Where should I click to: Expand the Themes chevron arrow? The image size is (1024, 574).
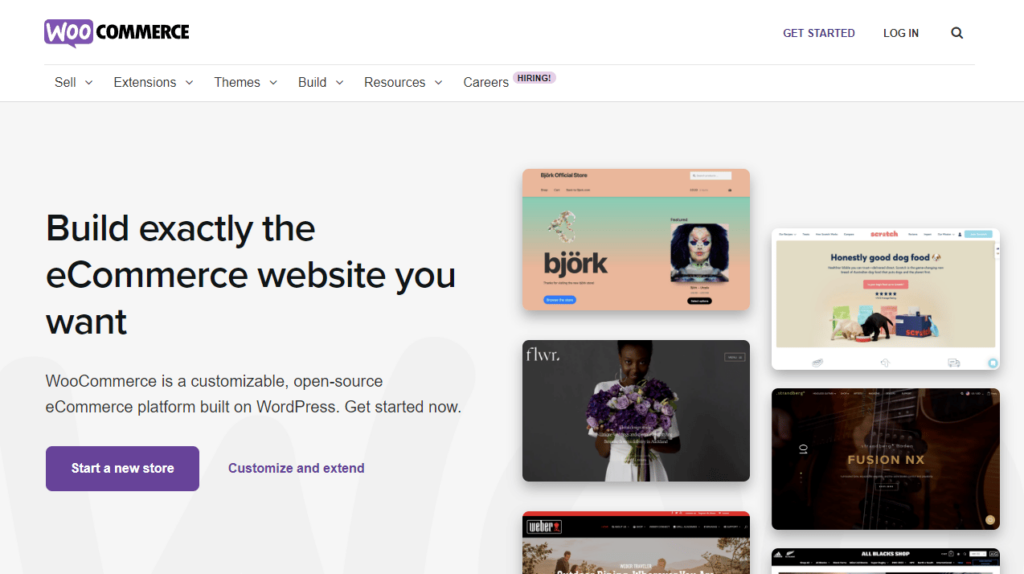pos(274,83)
